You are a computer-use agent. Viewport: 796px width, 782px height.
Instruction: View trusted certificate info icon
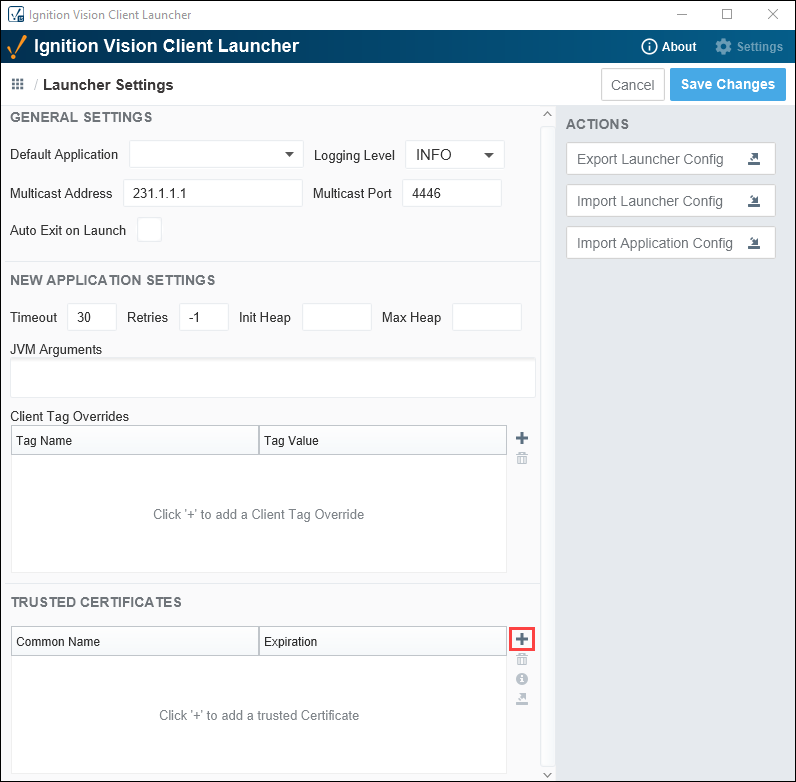tap(522, 679)
